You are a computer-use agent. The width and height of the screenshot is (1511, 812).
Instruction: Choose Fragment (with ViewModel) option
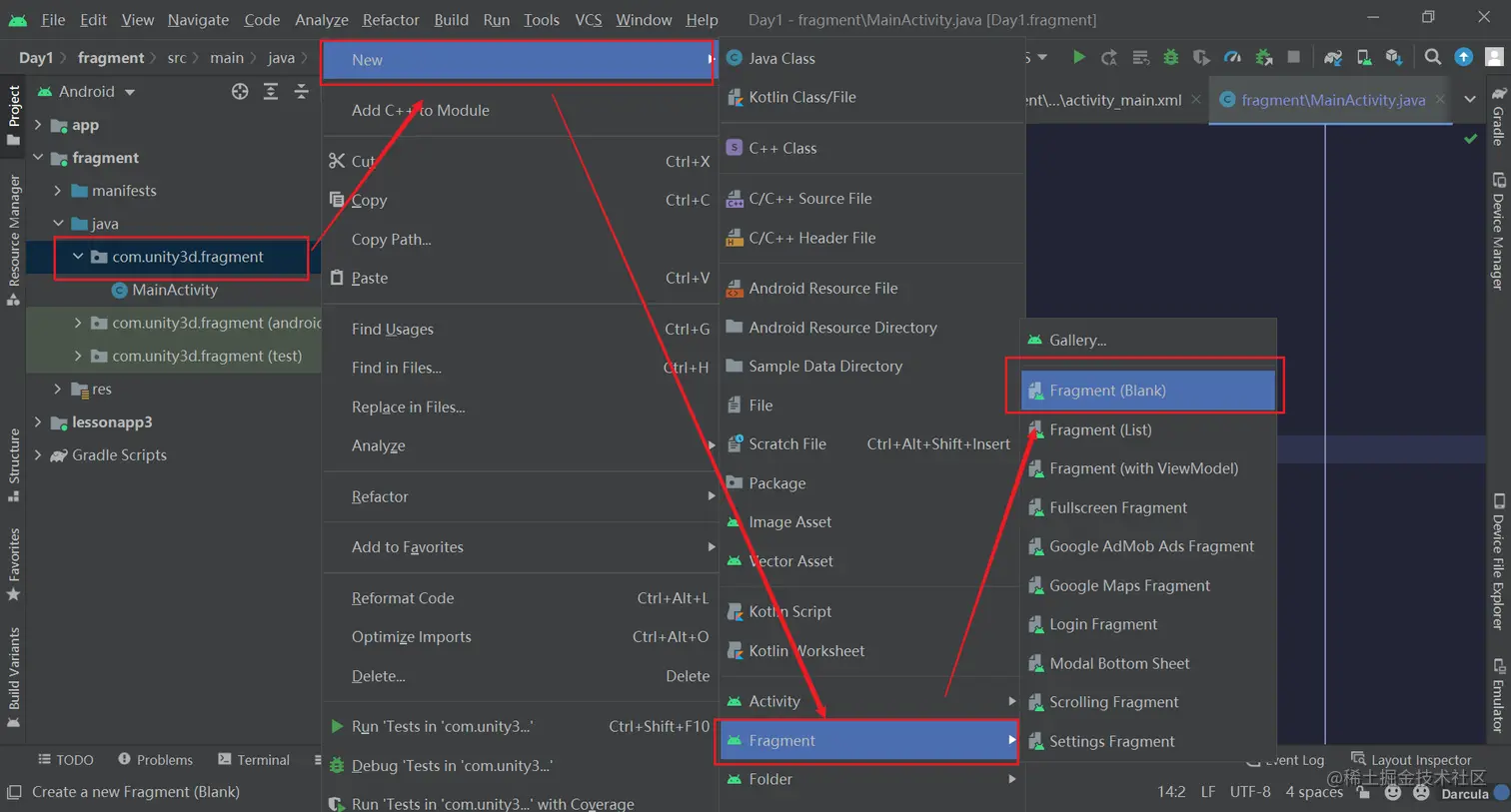click(x=1147, y=468)
